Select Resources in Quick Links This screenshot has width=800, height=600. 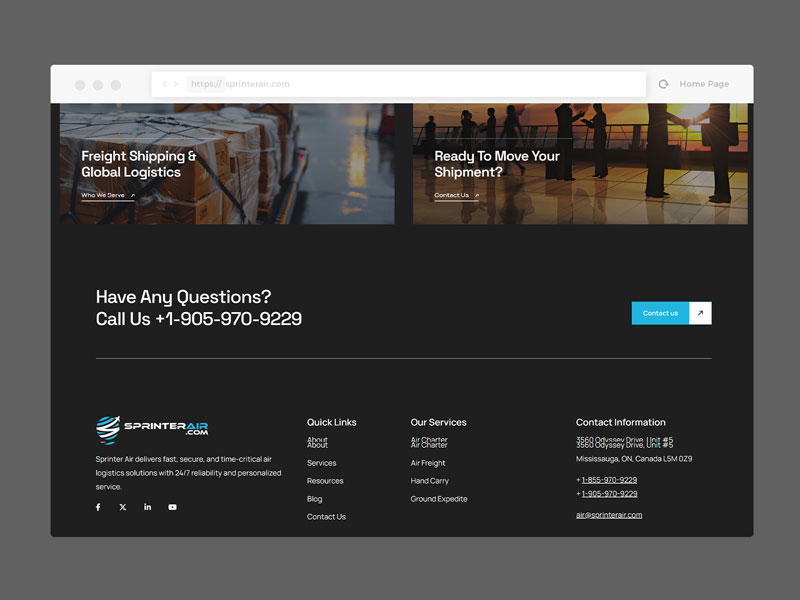(325, 481)
